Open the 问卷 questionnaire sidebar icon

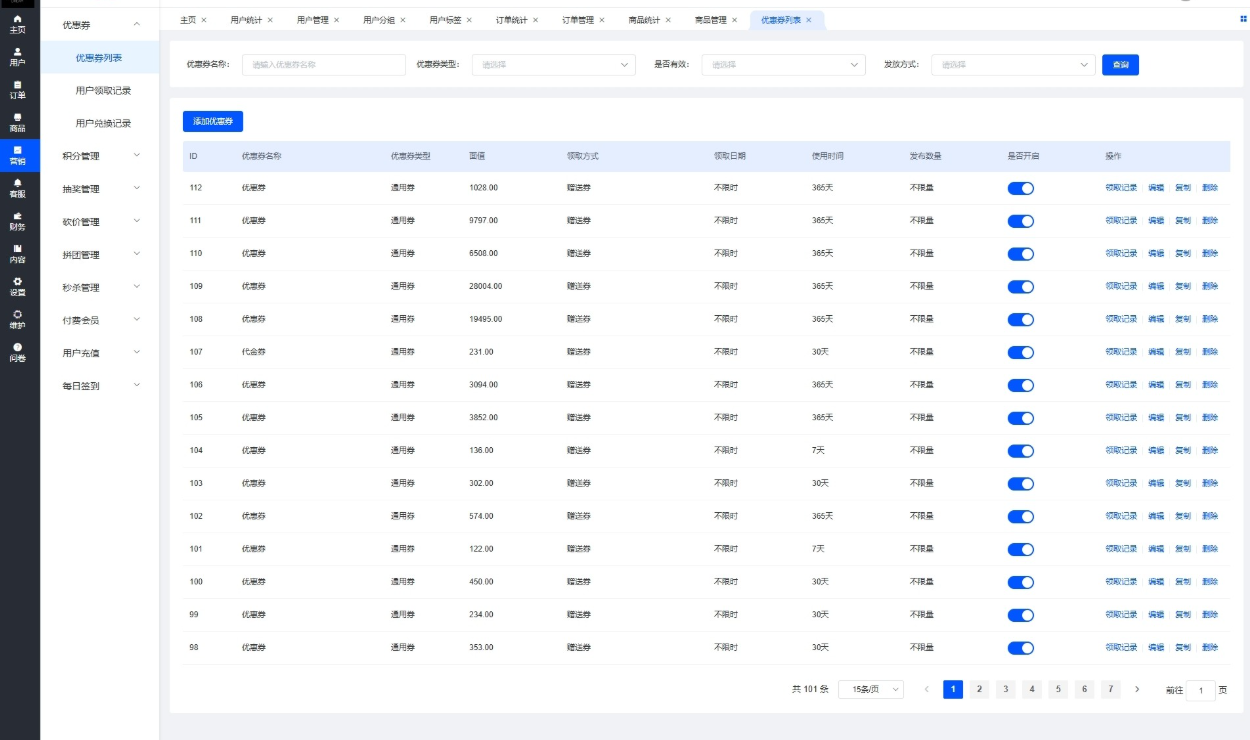17,352
